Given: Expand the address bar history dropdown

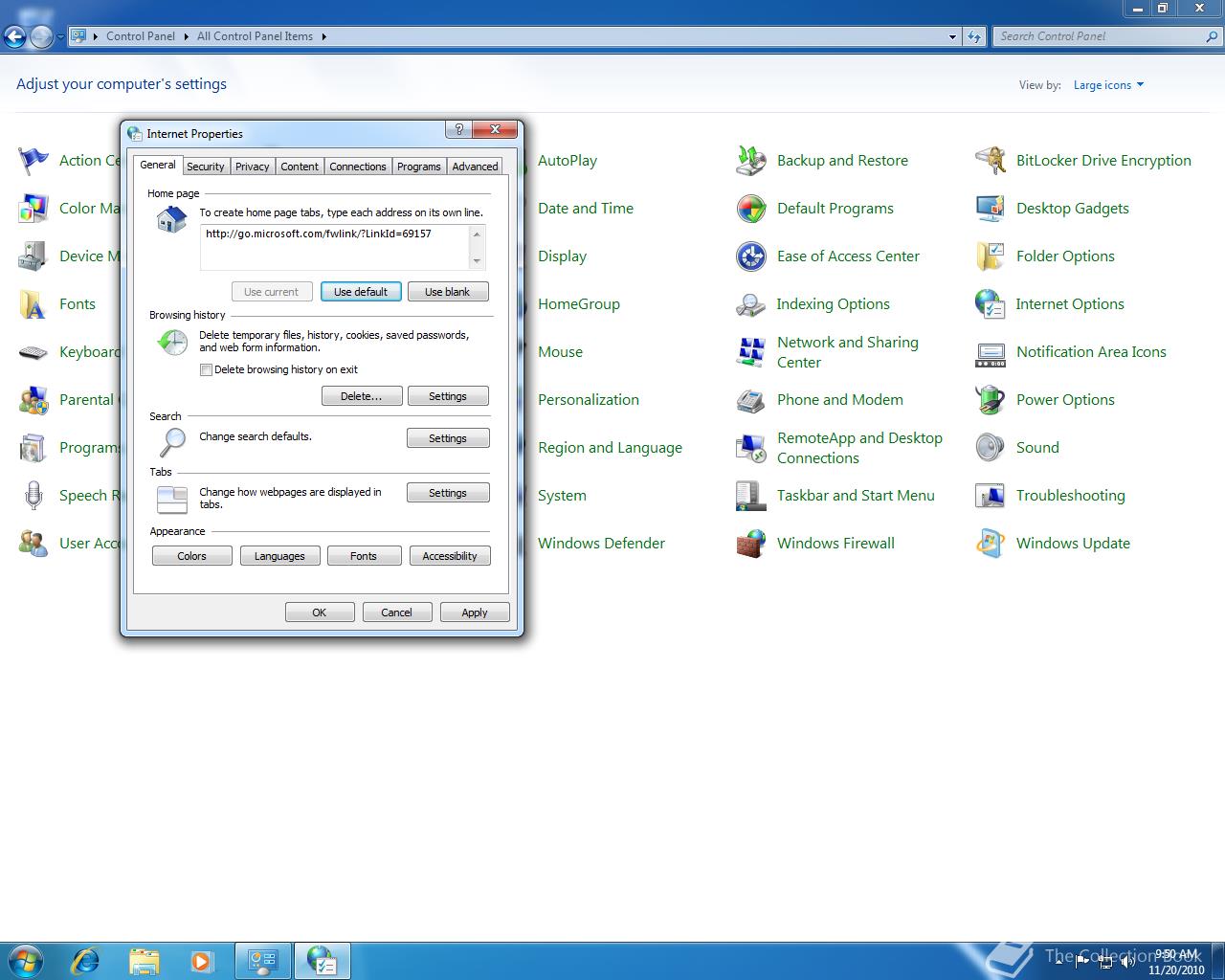Looking at the screenshot, I should pos(952,36).
